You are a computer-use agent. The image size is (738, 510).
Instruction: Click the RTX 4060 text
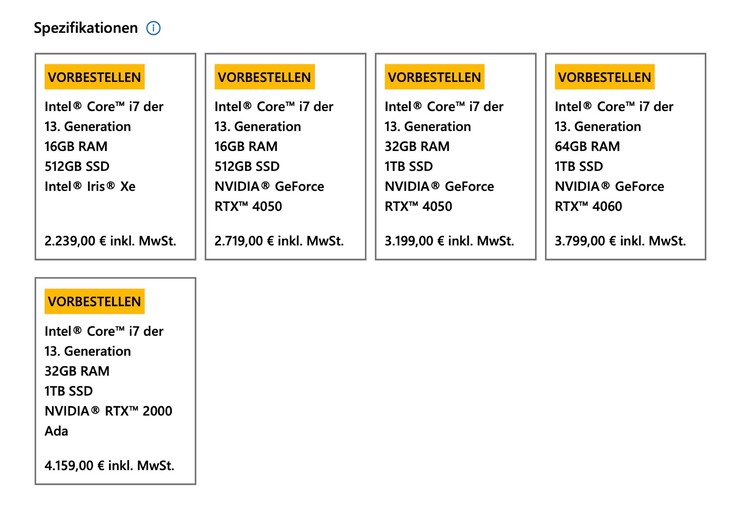point(588,206)
